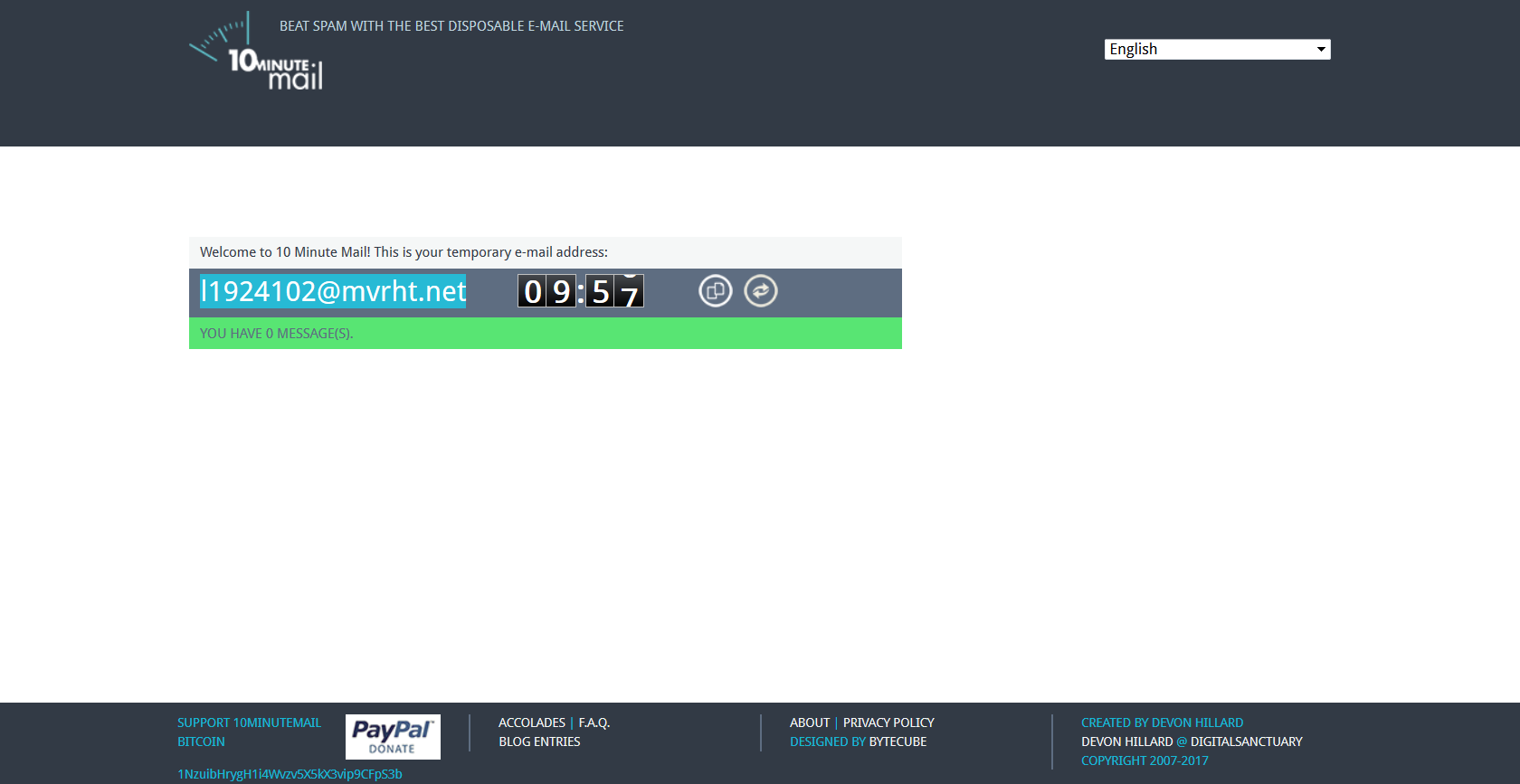The height and width of the screenshot is (784, 1520).
Task: Click the Devon Hillard link
Action: click(x=1126, y=741)
